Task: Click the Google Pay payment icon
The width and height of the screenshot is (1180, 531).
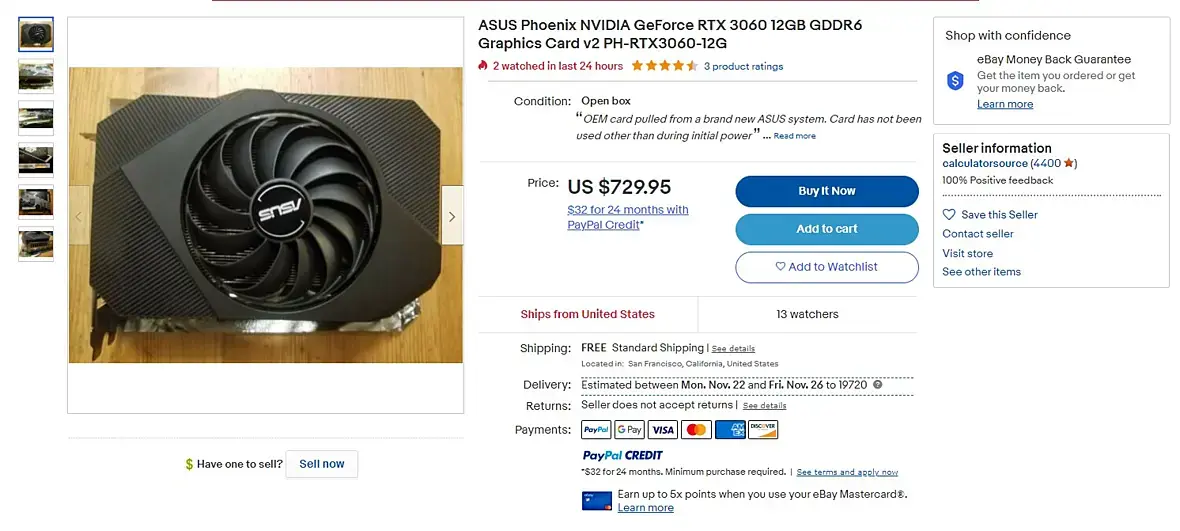Action: (629, 429)
